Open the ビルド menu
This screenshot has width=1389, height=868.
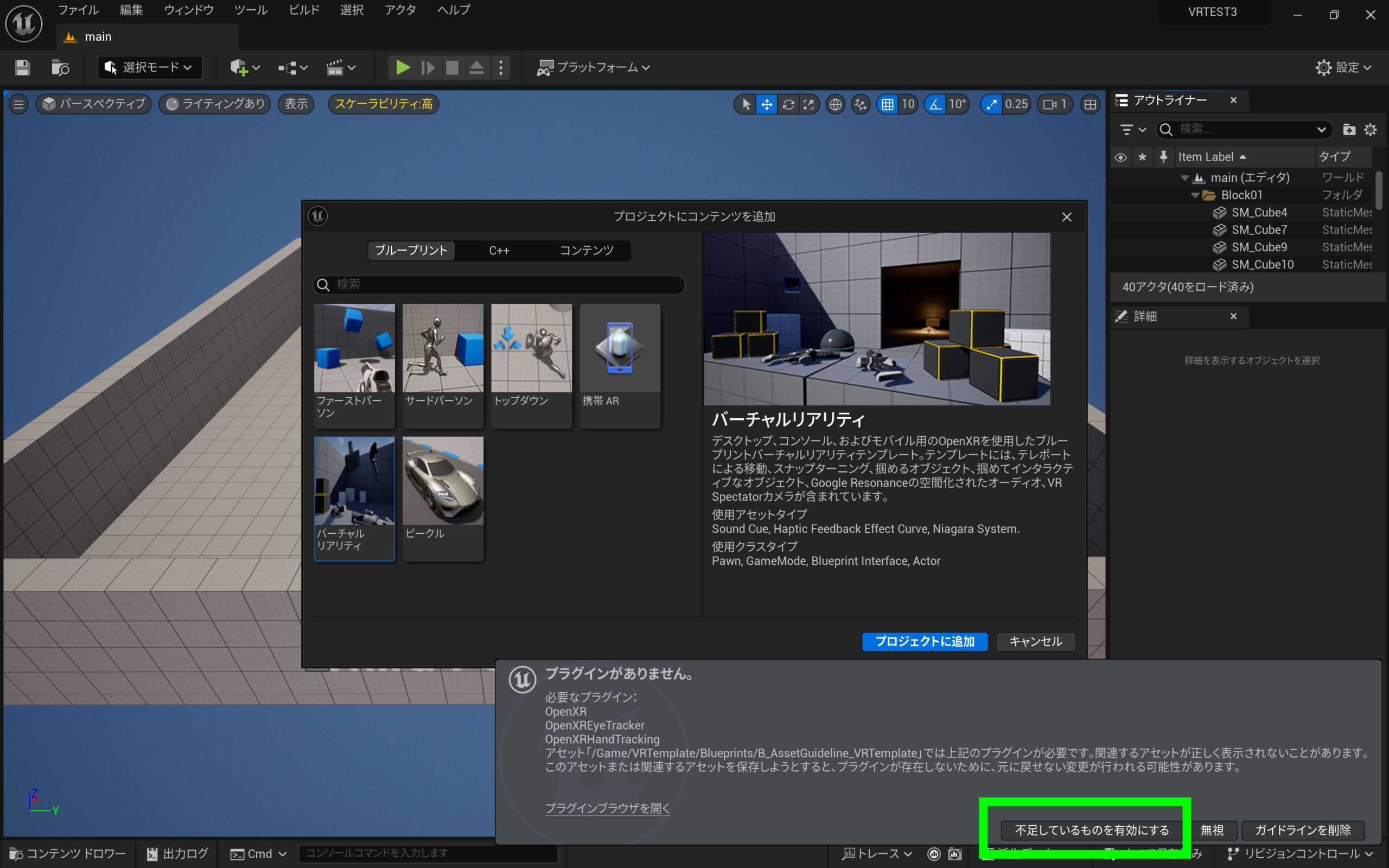304,10
